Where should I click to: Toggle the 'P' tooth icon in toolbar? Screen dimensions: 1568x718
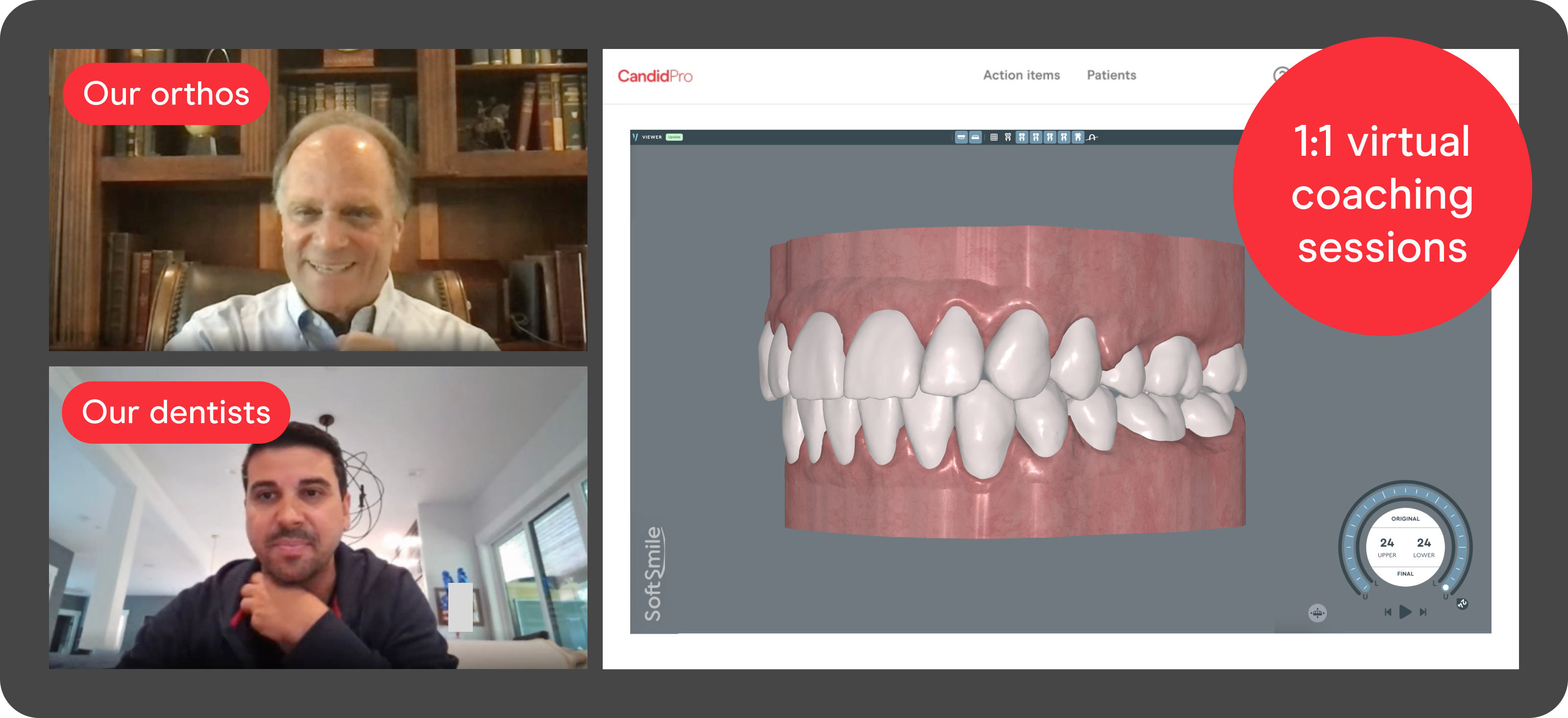click(x=1064, y=138)
